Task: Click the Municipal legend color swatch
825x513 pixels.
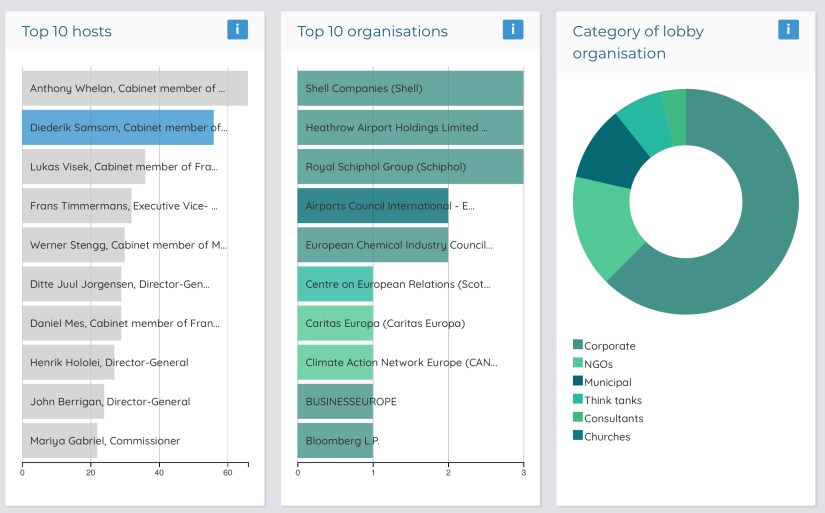Action: click(577, 382)
